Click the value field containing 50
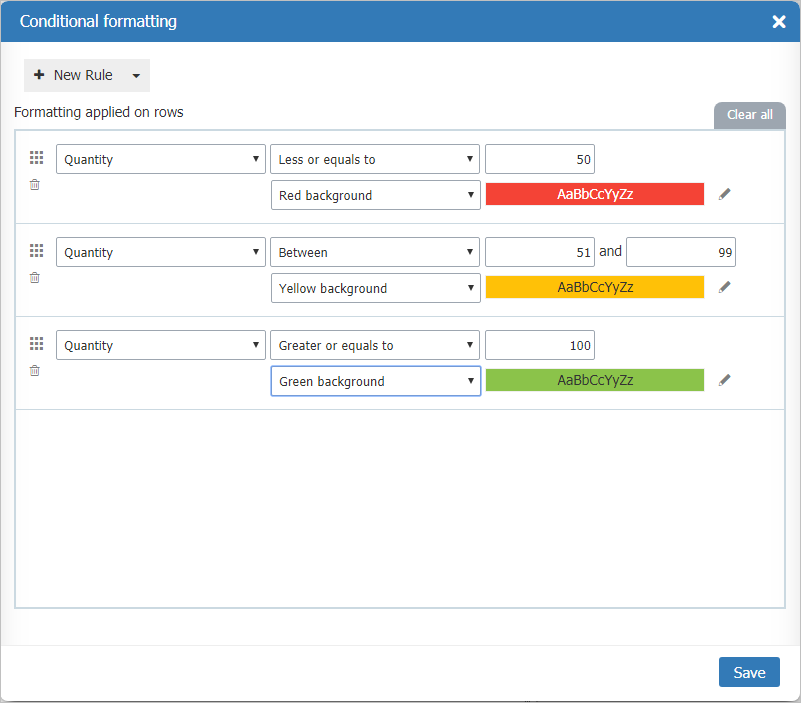This screenshot has width=801, height=703. [x=540, y=160]
